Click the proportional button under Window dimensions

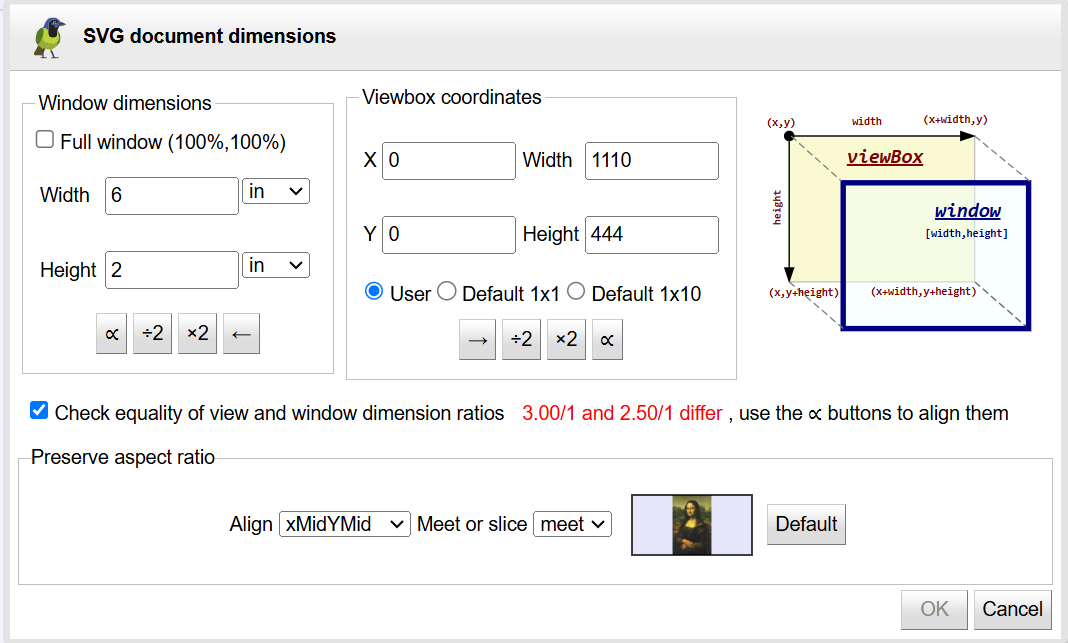[x=111, y=334]
